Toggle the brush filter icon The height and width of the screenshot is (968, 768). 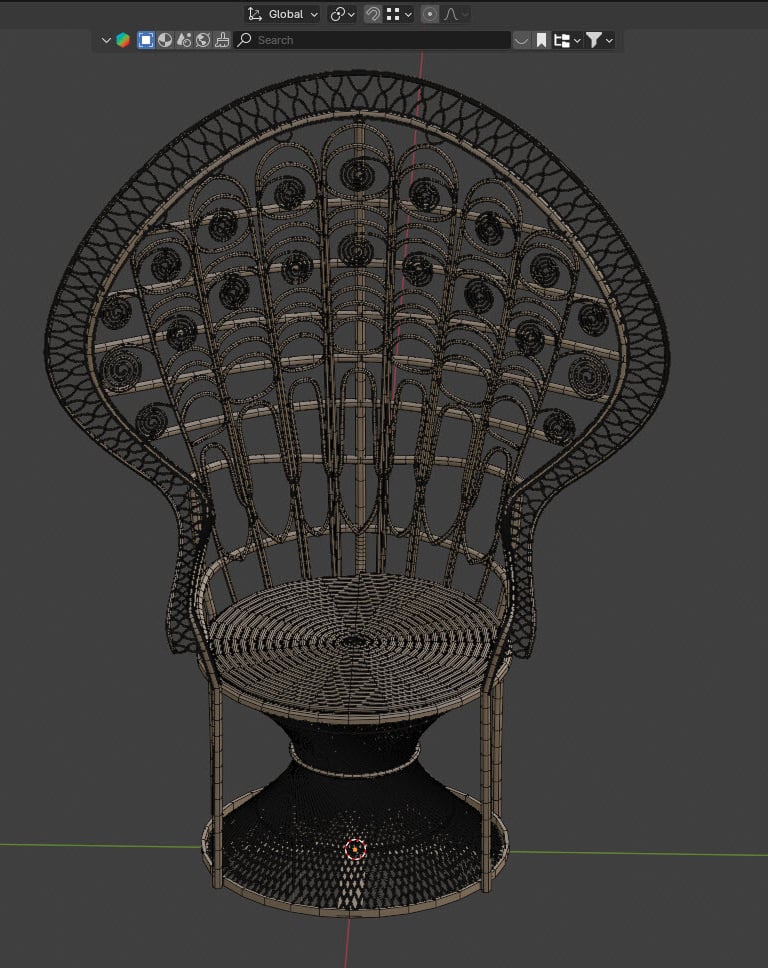pyautogui.click(x=222, y=40)
